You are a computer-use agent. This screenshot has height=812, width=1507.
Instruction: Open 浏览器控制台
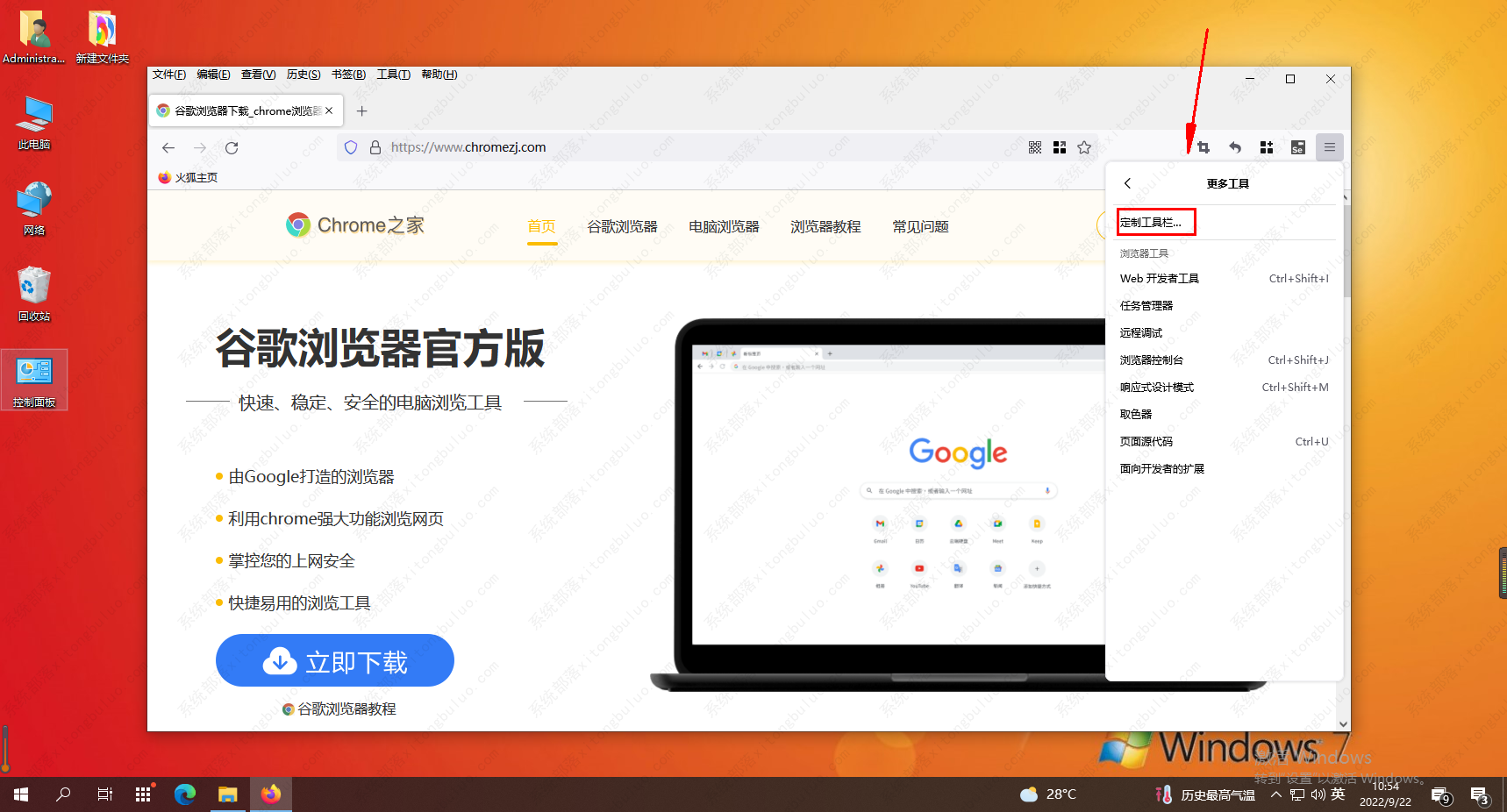1225,360
